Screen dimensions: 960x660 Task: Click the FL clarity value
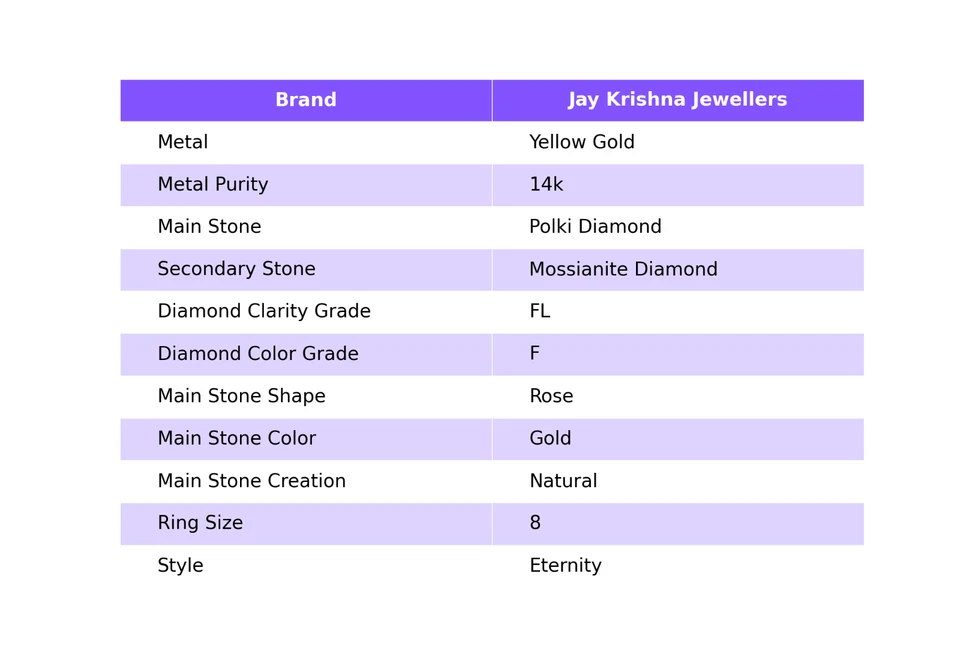coord(539,311)
